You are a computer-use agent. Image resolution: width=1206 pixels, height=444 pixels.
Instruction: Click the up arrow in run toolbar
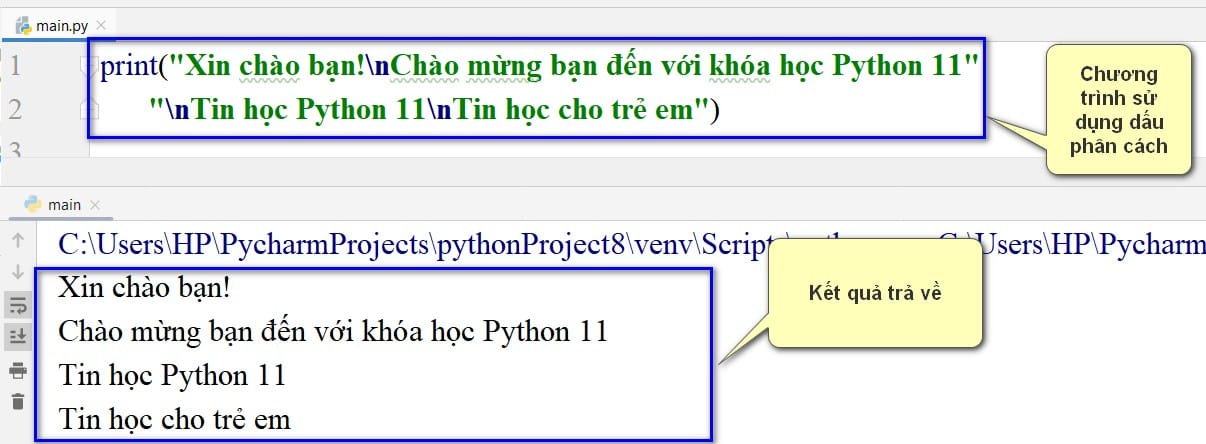[x=17, y=240]
